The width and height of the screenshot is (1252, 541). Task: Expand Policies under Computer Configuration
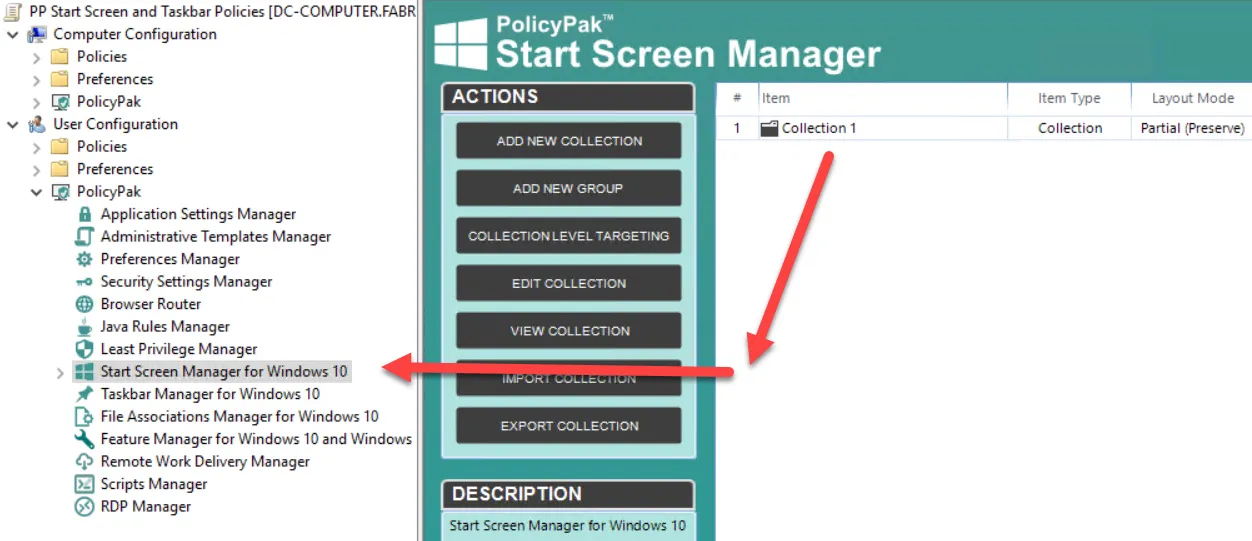pos(37,57)
